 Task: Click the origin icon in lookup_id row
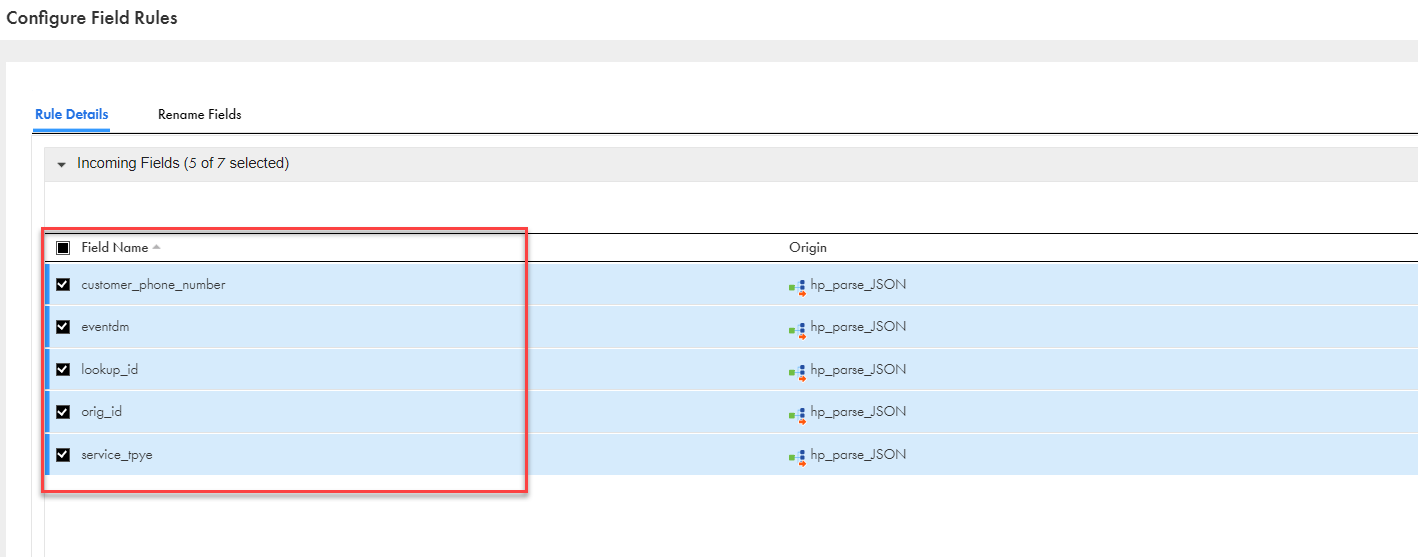coord(797,372)
